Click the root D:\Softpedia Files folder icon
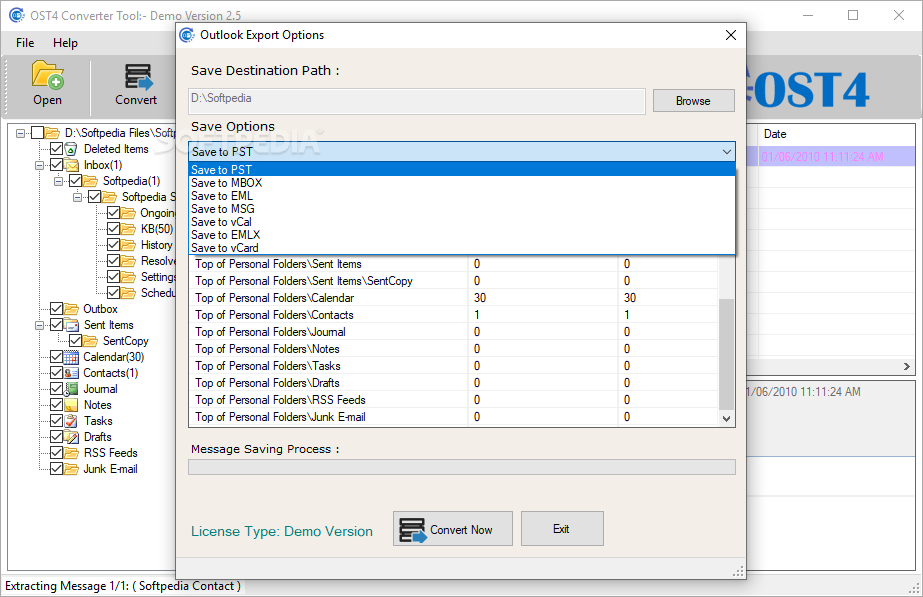 click(52, 132)
